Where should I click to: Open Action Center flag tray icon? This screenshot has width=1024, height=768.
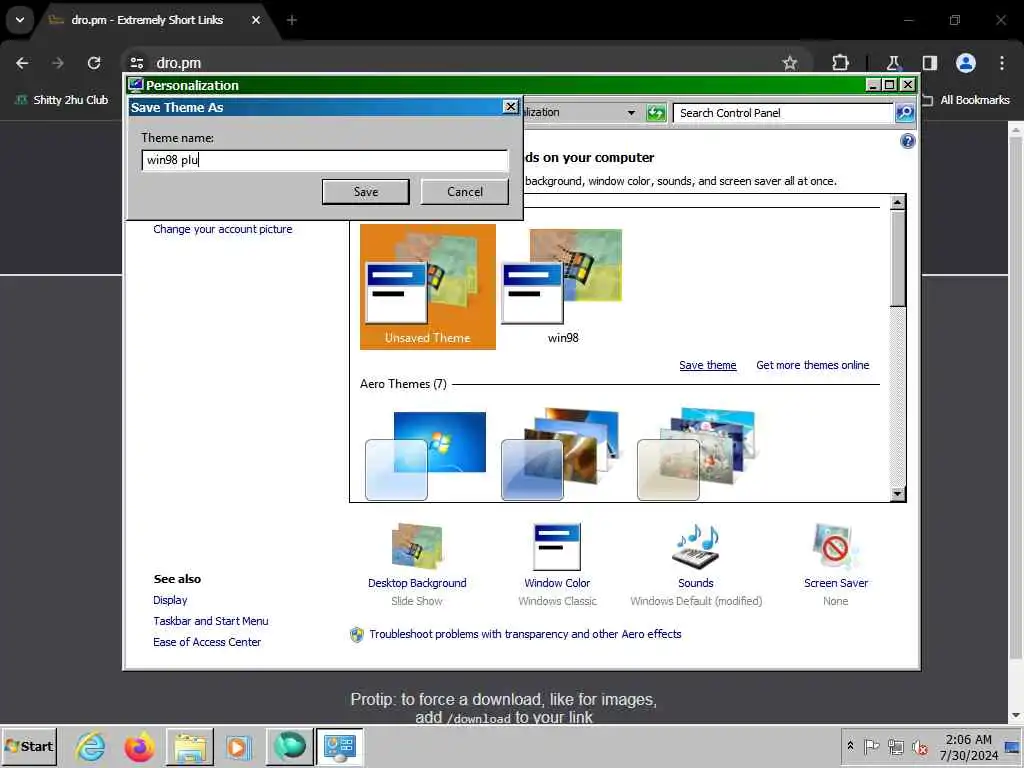click(871, 746)
